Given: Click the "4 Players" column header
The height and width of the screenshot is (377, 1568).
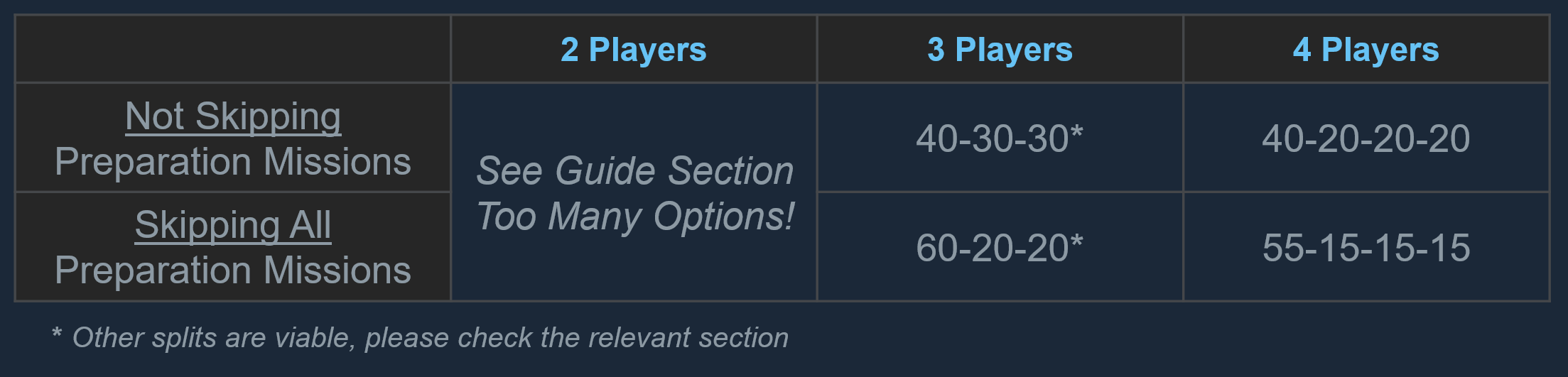Looking at the screenshot, I should pyautogui.click(x=1366, y=50).
